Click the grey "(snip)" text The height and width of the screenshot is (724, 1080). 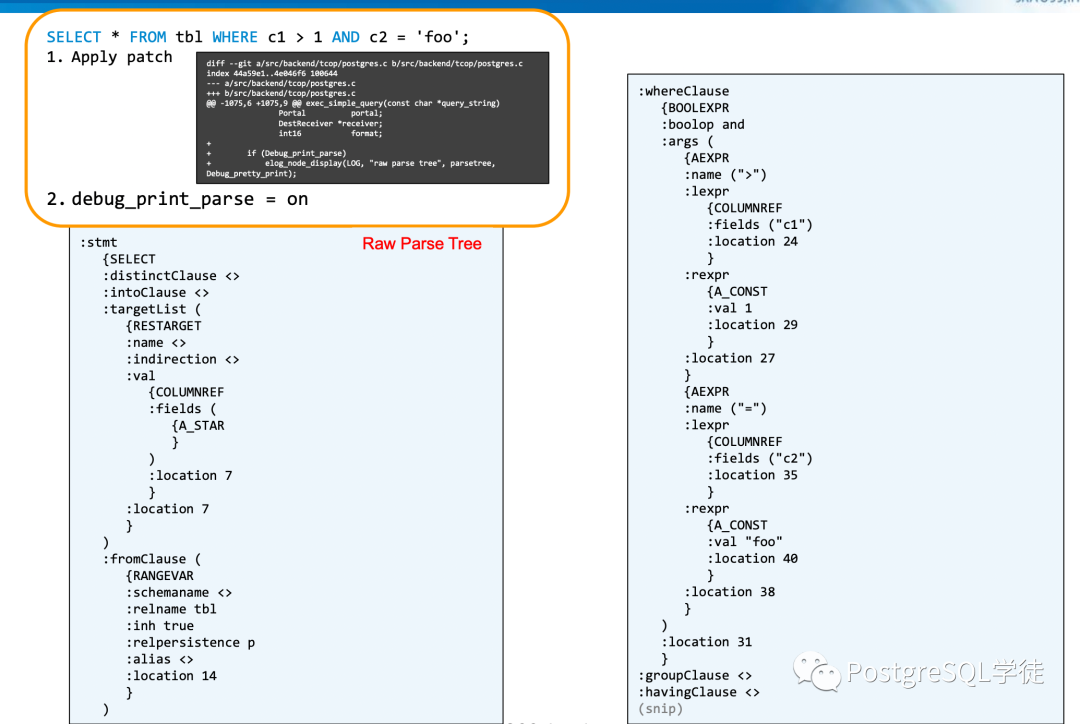(x=661, y=708)
